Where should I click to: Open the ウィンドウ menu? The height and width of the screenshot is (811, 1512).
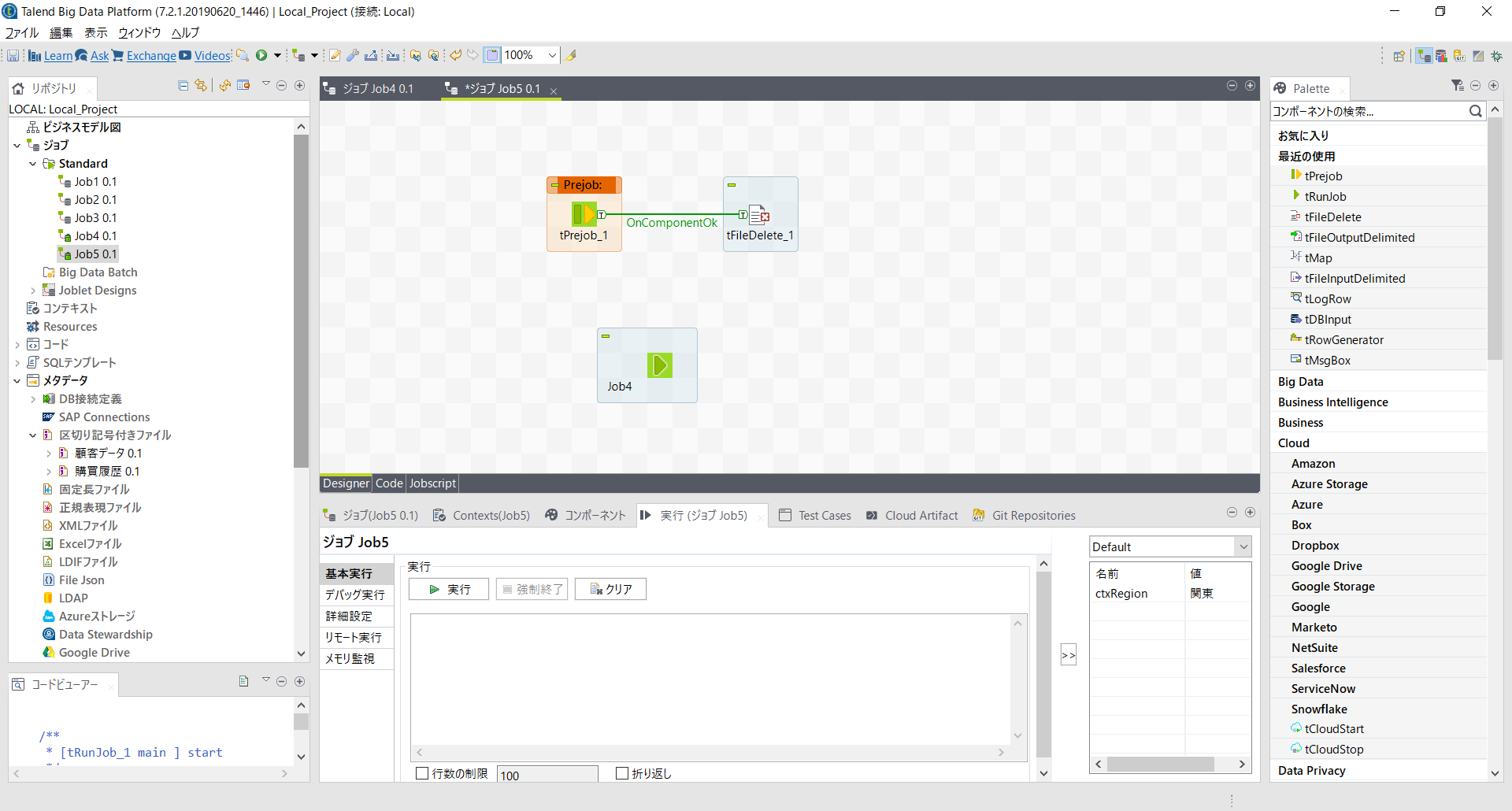pyautogui.click(x=139, y=32)
